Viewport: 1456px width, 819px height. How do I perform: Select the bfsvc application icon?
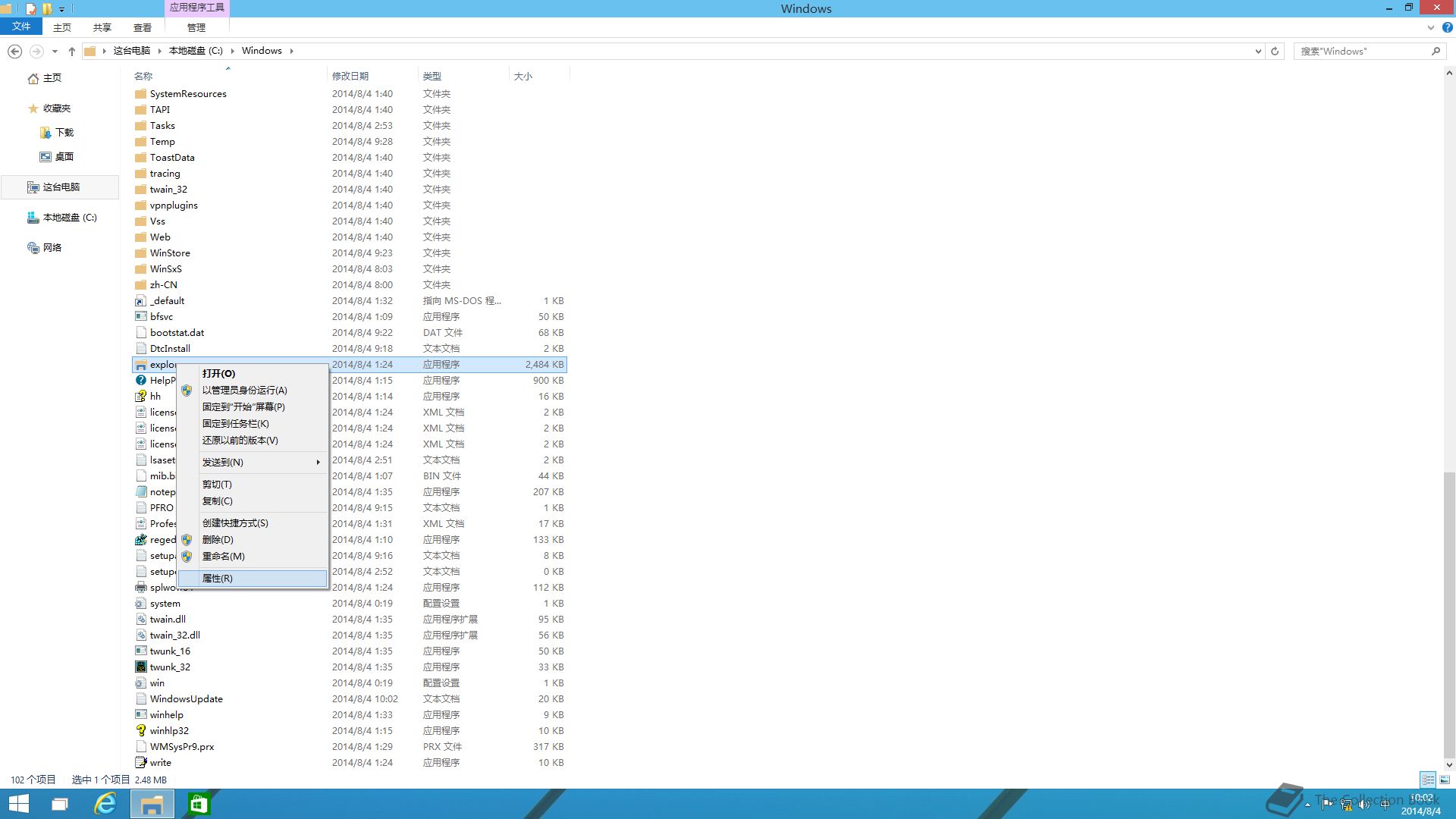tap(140, 317)
